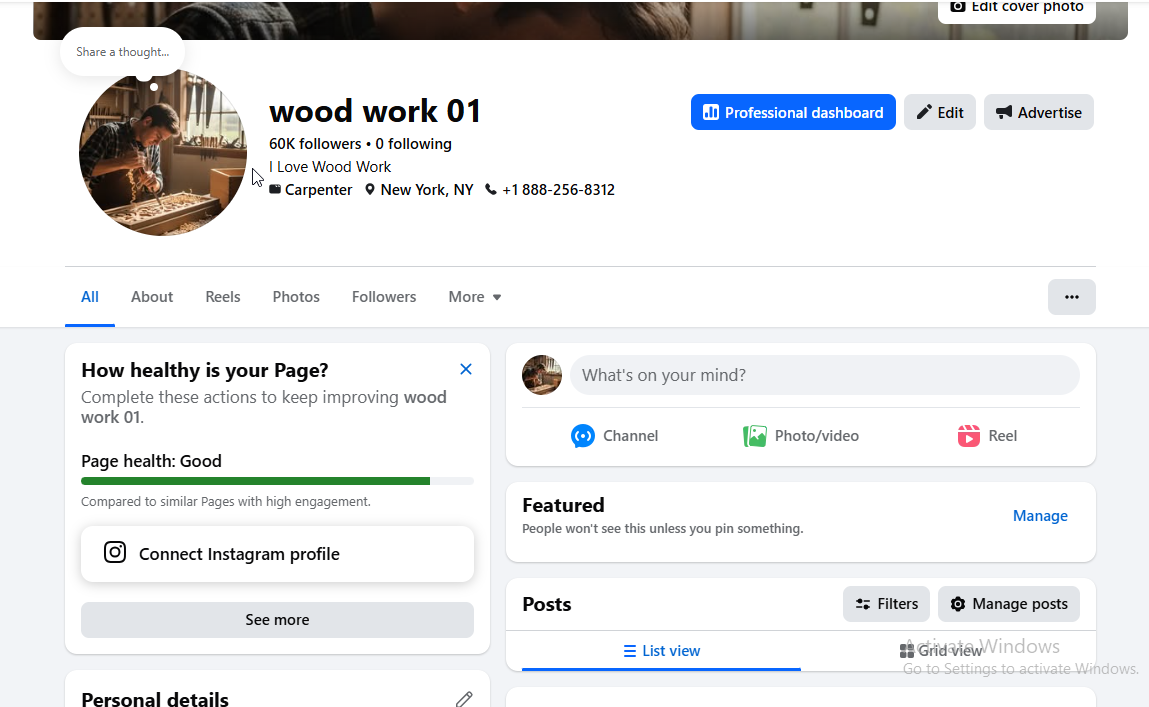
Task: Open the Advertise button
Action: (1038, 112)
